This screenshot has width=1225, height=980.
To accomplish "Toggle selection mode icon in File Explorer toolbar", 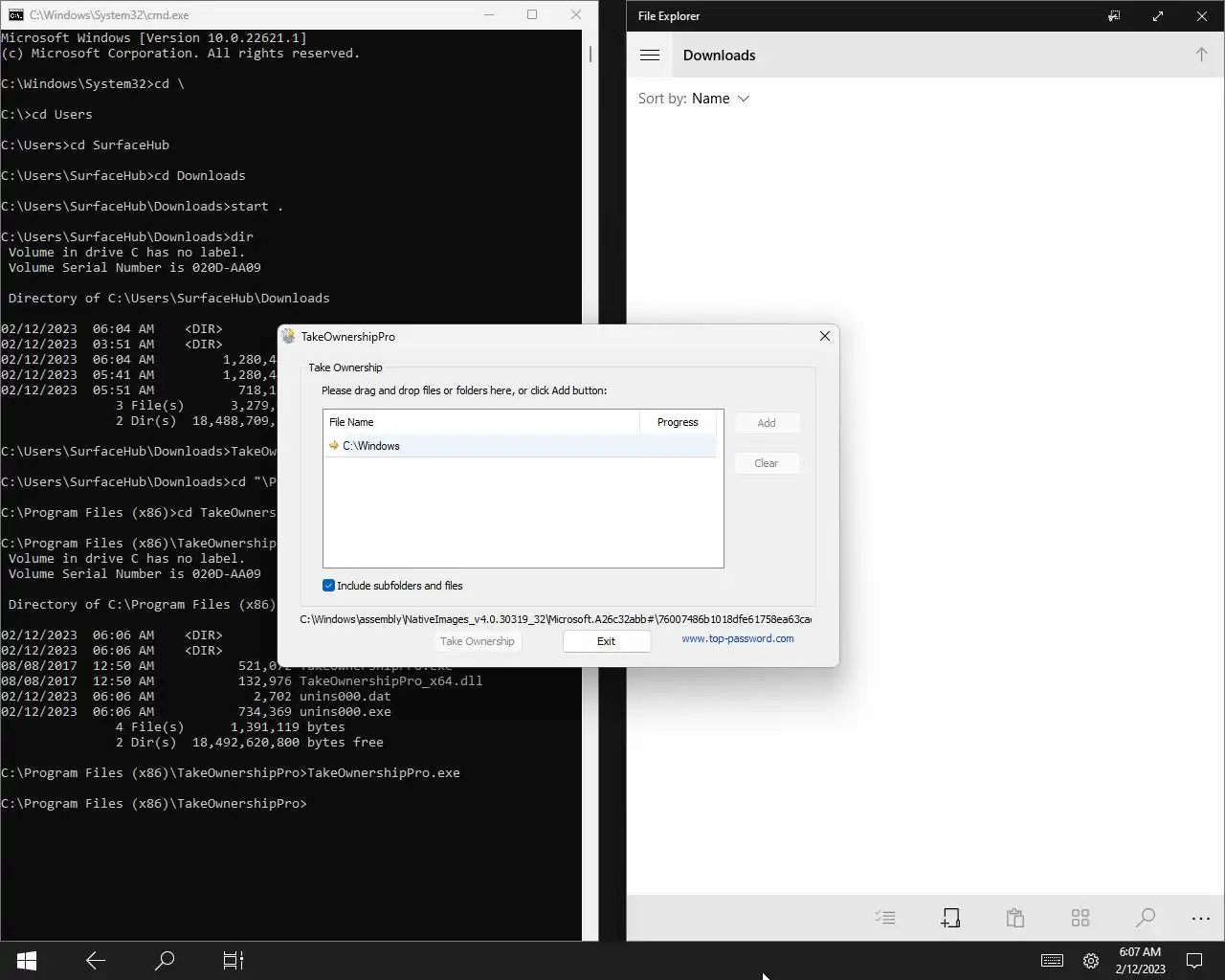I will tap(885, 918).
